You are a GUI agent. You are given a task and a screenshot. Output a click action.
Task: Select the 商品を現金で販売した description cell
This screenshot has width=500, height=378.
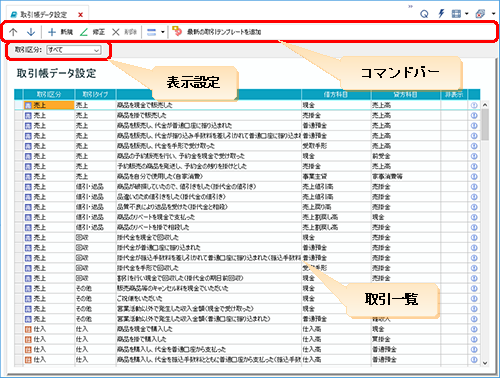click(209, 105)
